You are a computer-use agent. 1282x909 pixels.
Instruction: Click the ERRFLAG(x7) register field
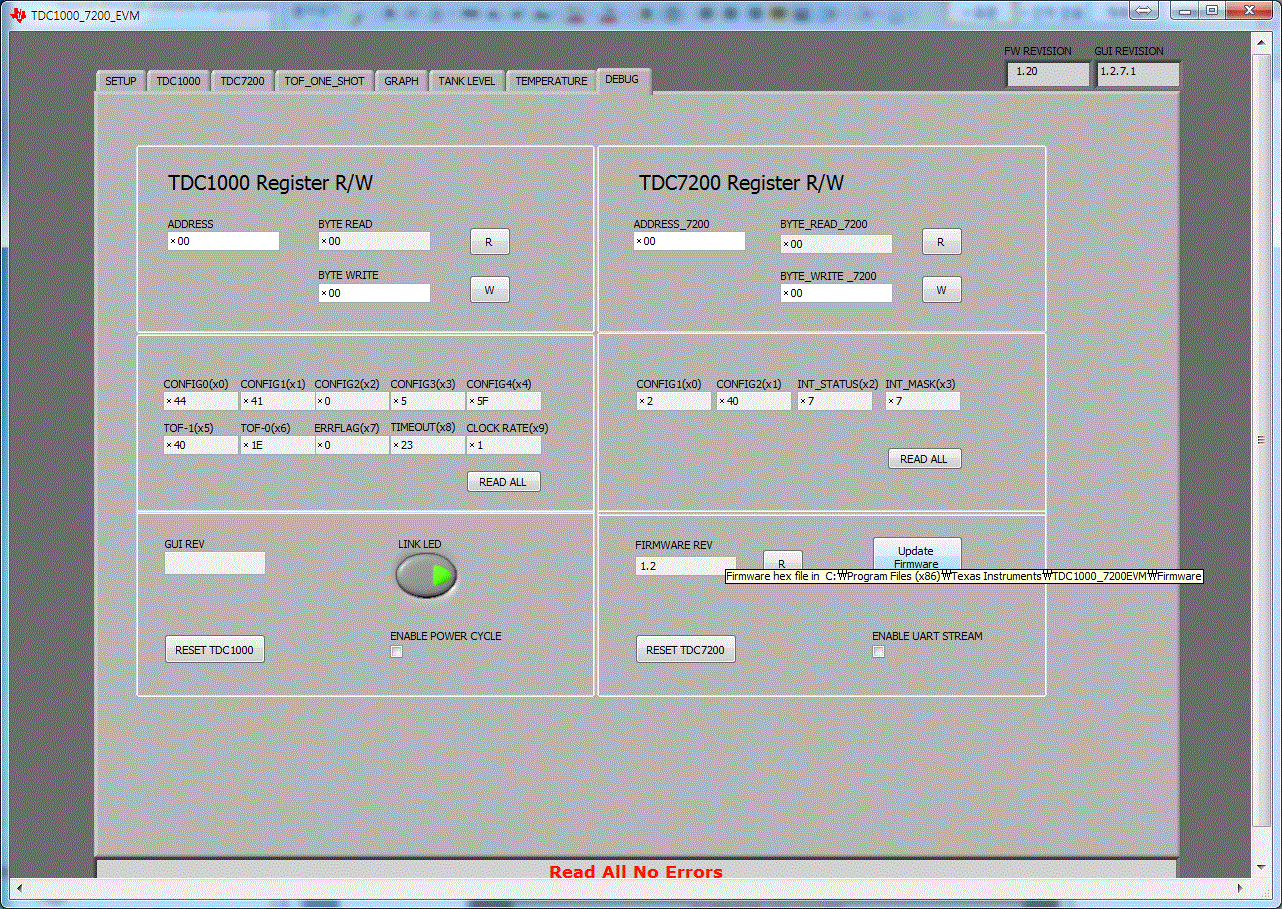(x=351, y=445)
